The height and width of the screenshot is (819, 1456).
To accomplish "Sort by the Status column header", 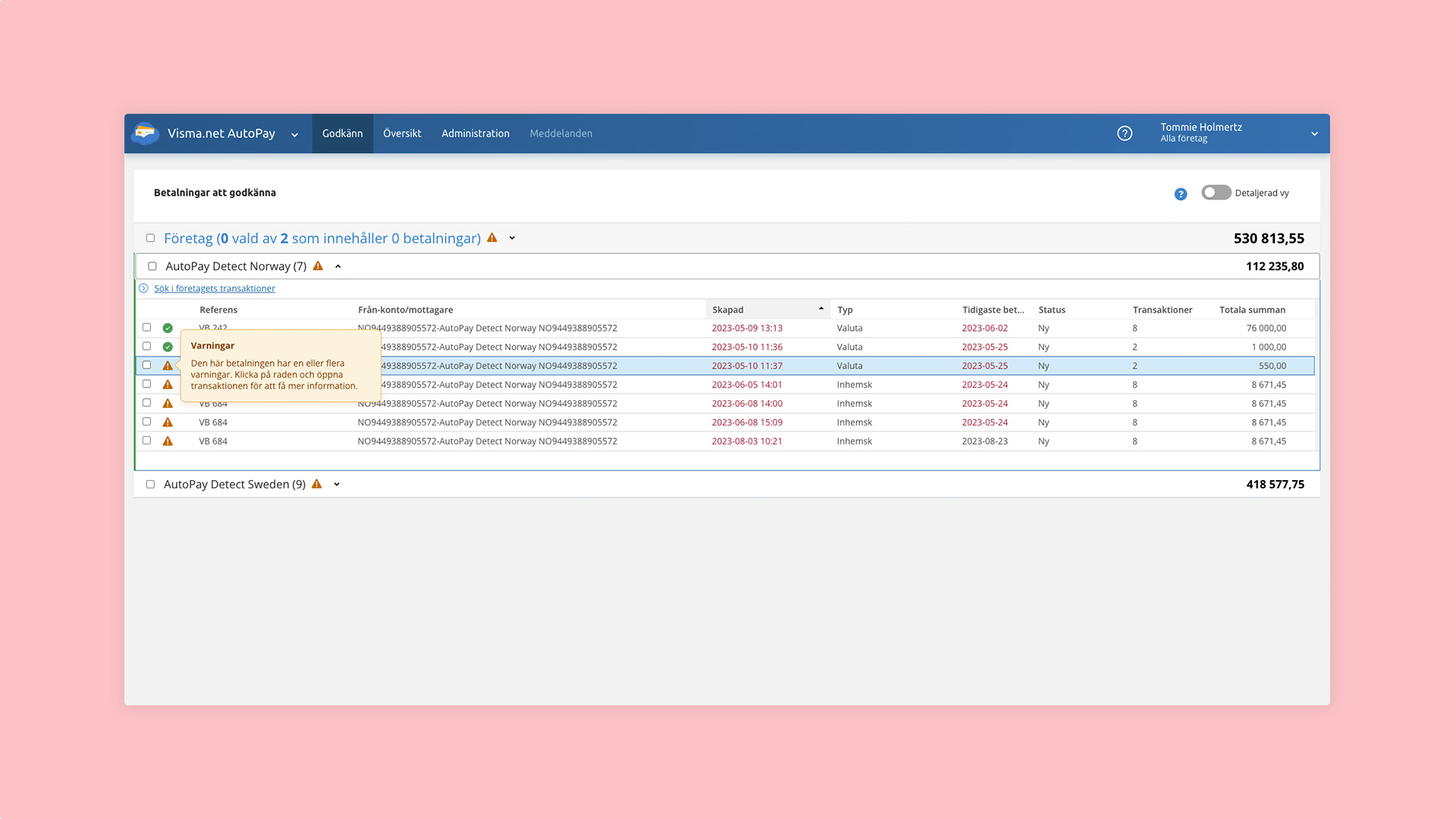I will click(x=1052, y=309).
